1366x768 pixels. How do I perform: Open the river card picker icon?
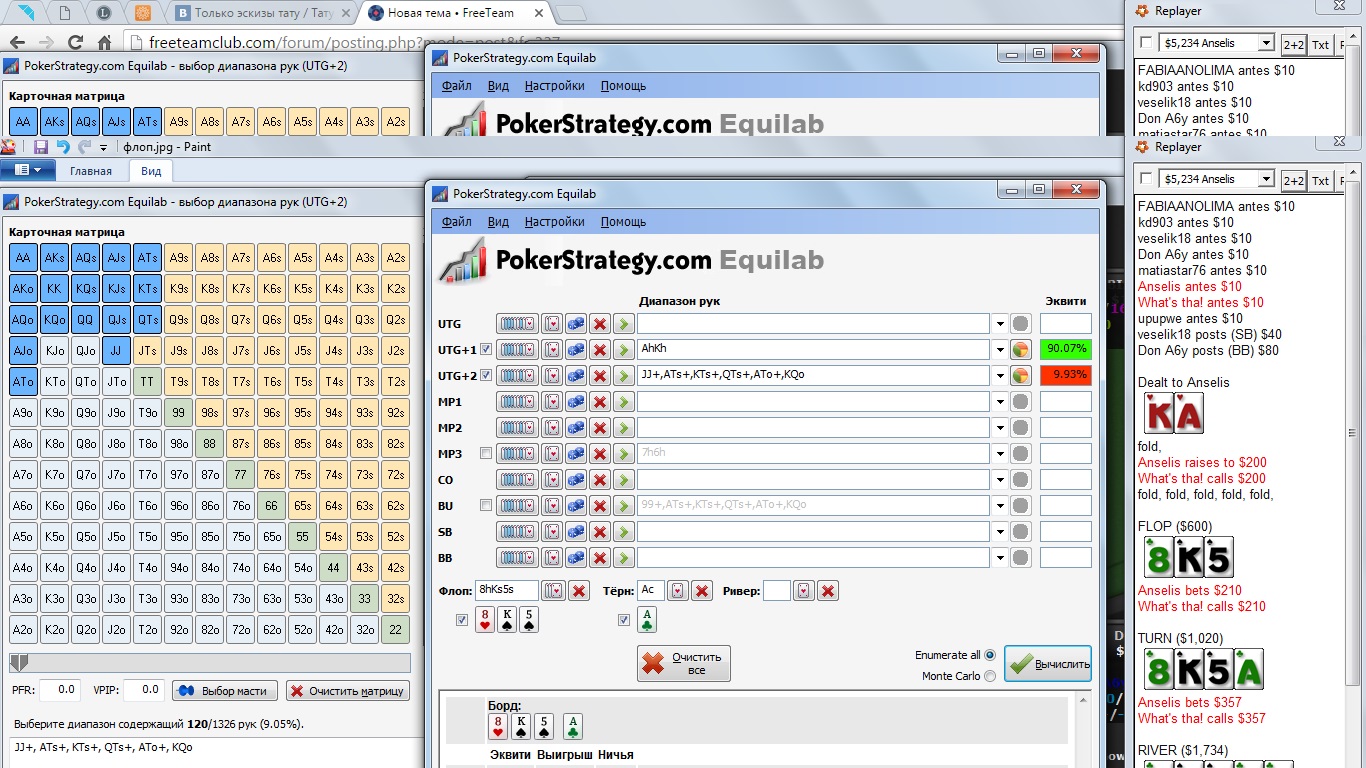pos(803,591)
